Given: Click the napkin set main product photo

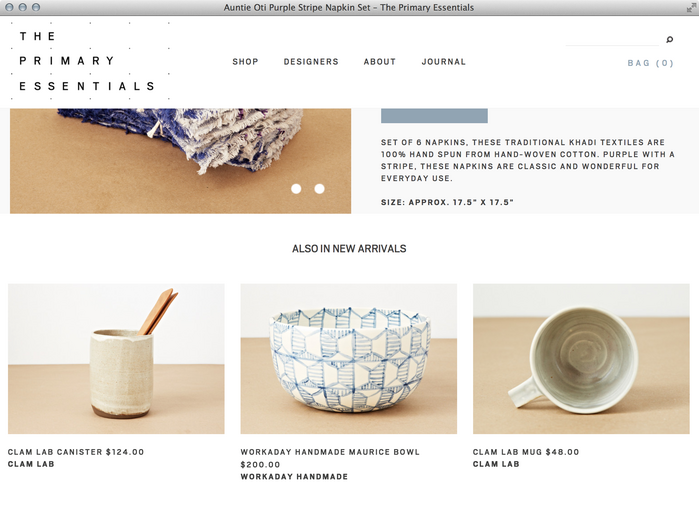Looking at the screenshot, I should pyautogui.click(x=181, y=161).
